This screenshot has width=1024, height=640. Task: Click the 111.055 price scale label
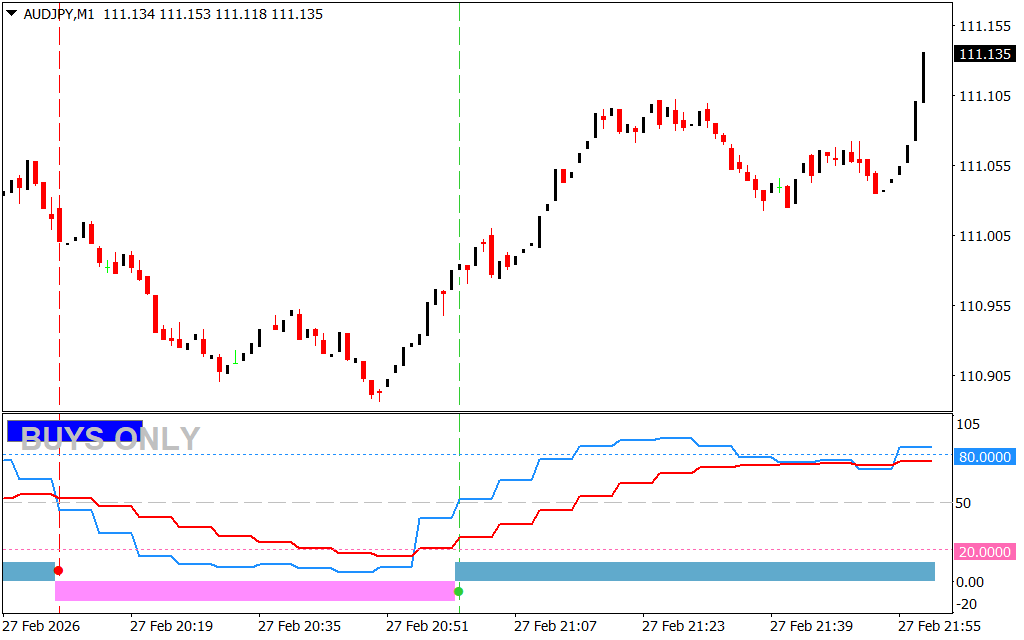coord(984,166)
